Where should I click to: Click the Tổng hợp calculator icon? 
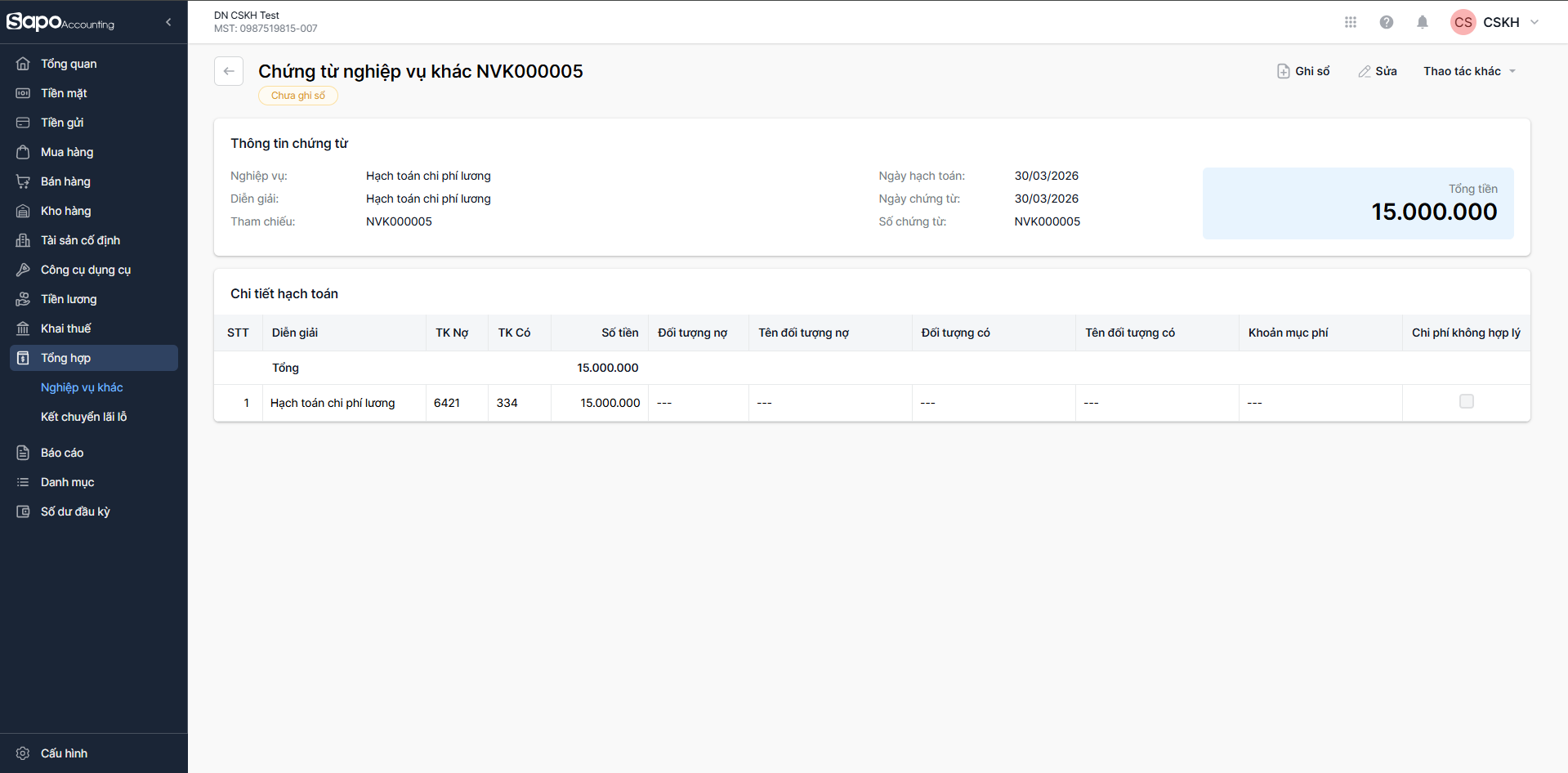[x=23, y=358]
